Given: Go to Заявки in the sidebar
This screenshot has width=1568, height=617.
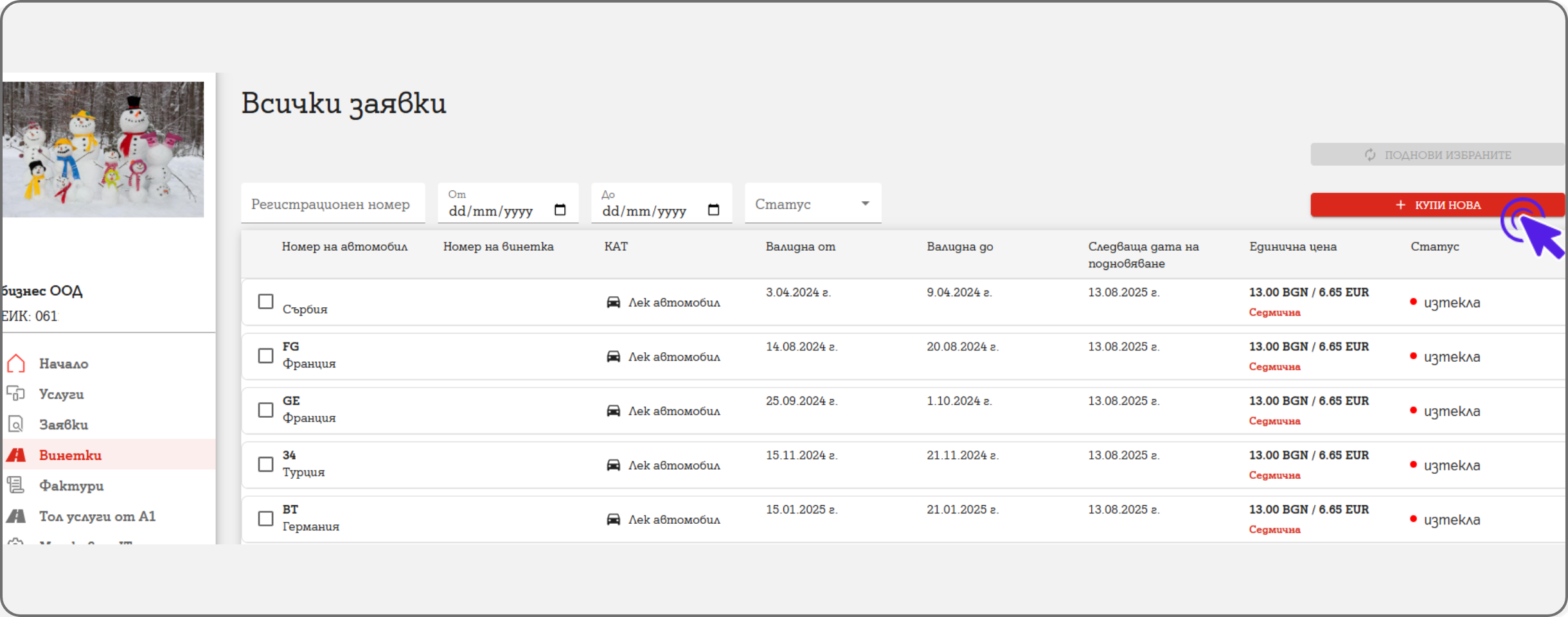Looking at the screenshot, I should coord(64,424).
